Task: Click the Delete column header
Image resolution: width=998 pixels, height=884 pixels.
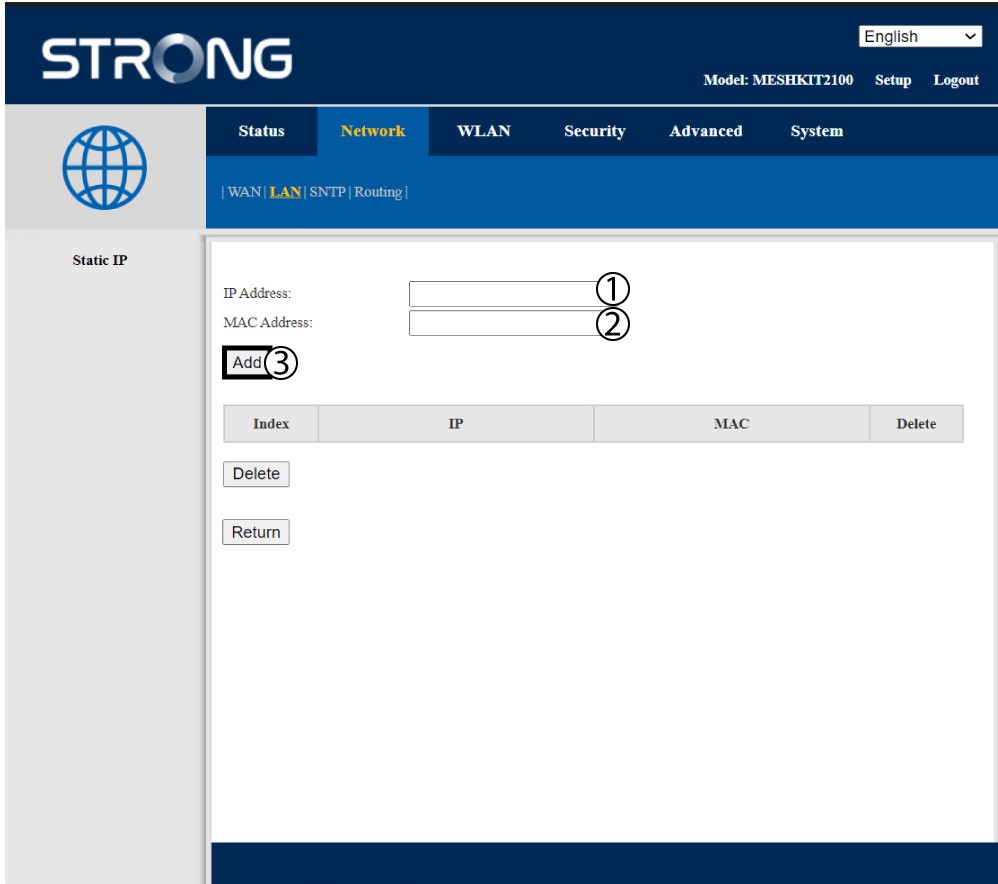Action: pyautogui.click(x=916, y=424)
